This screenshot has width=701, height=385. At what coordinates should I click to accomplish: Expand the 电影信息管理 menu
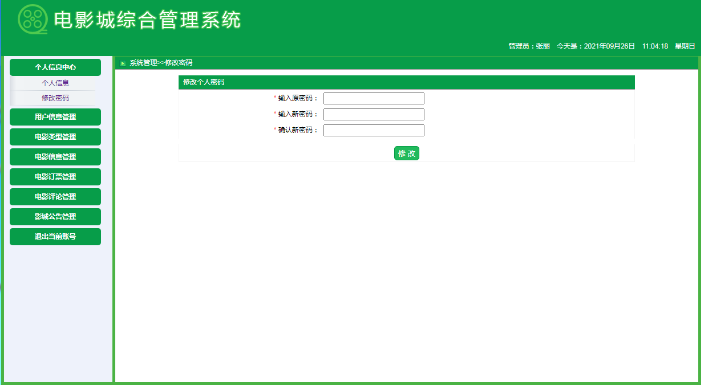[x=55, y=157]
